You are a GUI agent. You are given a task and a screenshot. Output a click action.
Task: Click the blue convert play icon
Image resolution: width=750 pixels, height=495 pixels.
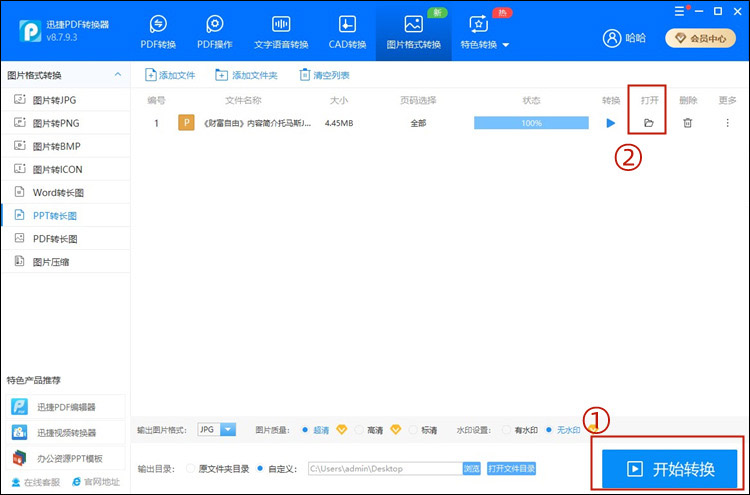pos(610,123)
